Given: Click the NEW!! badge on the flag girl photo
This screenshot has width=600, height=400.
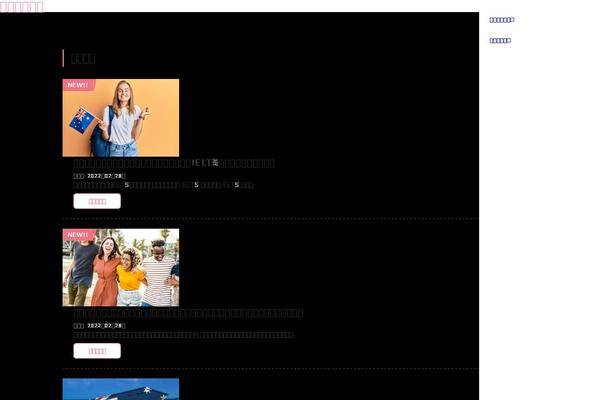Looking at the screenshot, I should pyautogui.click(x=78, y=85).
